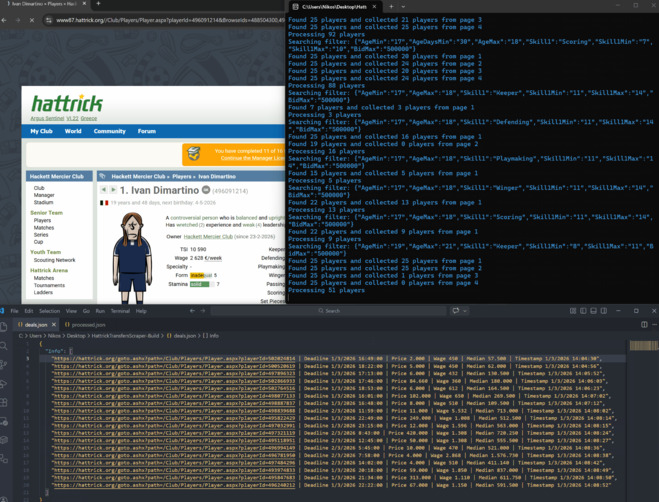The image size is (659, 502).
Task: Expand the chat dropdown arrow in VS Code title bar
Action: point(465,311)
